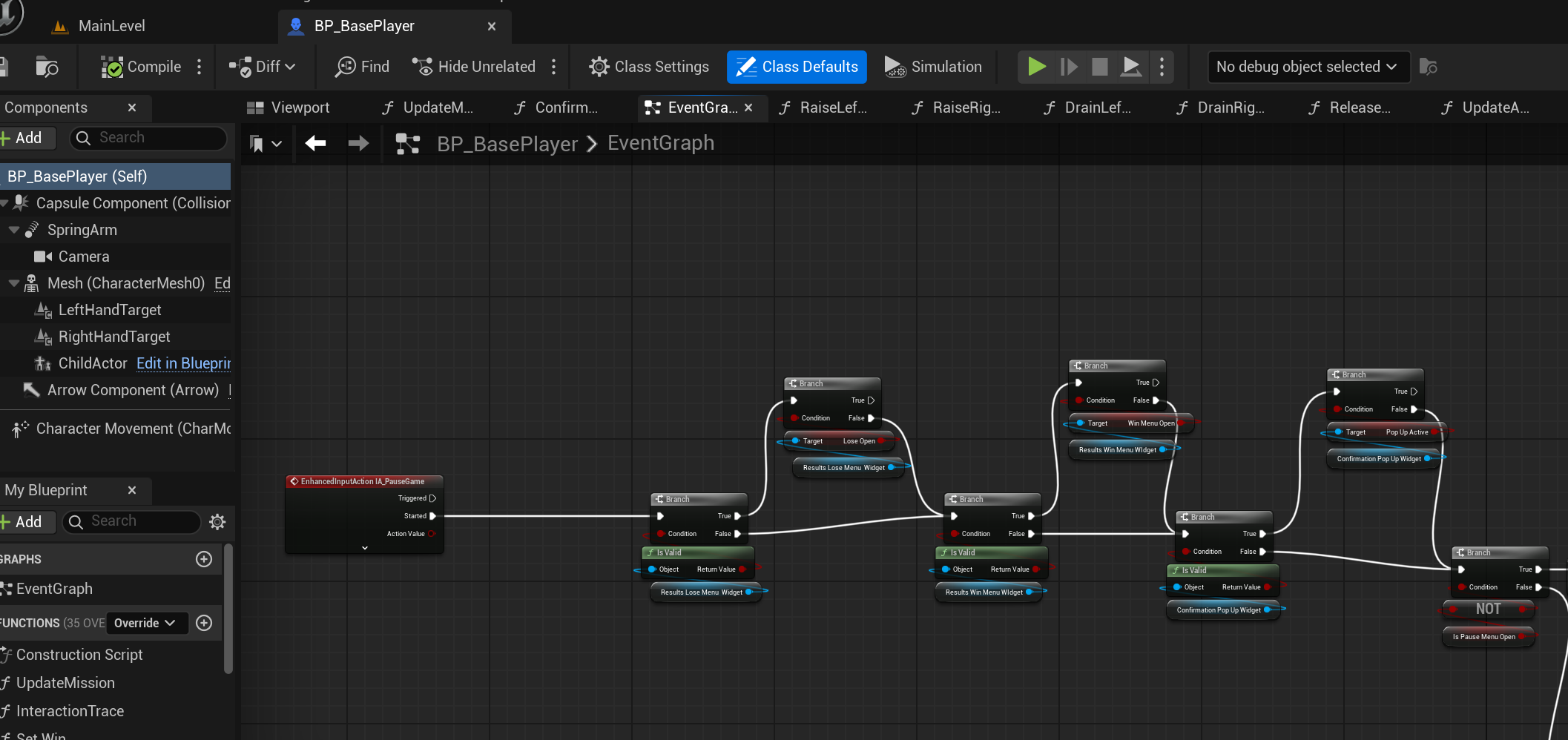Click the My Blueprint panel scrollbar
The width and height of the screenshot is (1568, 740).
[228, 608]
